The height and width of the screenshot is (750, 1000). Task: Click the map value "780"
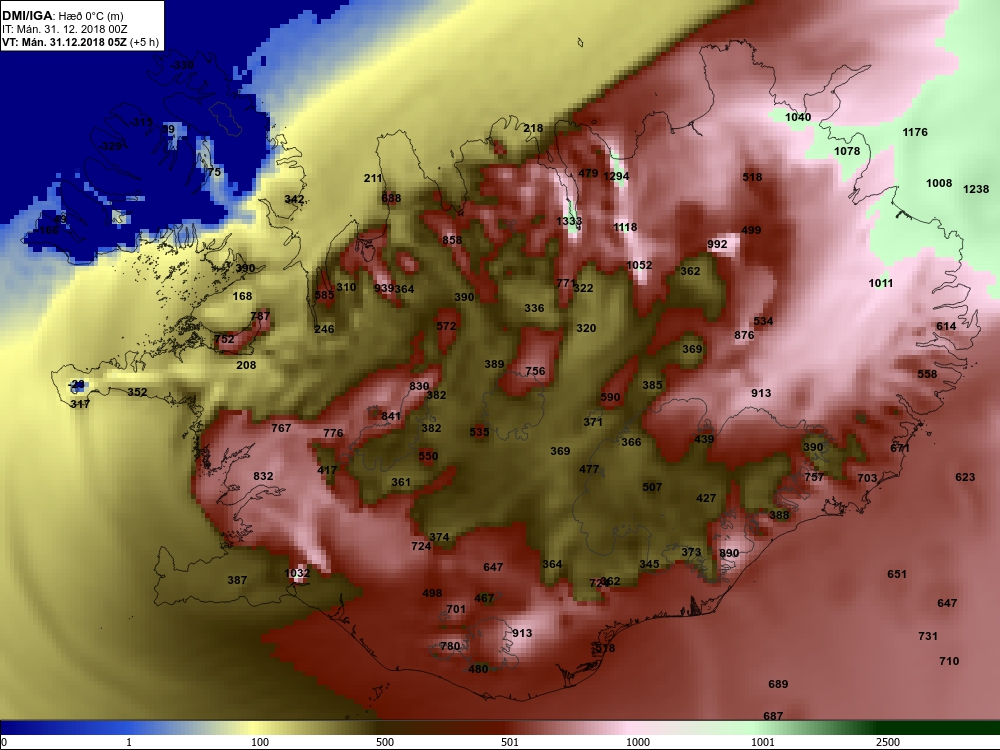point(450,646)
